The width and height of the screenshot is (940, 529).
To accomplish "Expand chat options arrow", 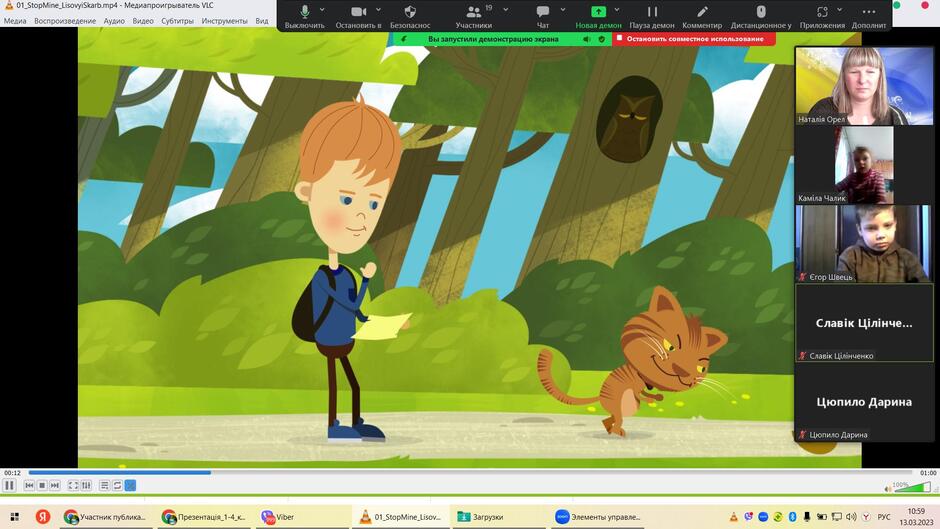I will click(x=562, y=10).
